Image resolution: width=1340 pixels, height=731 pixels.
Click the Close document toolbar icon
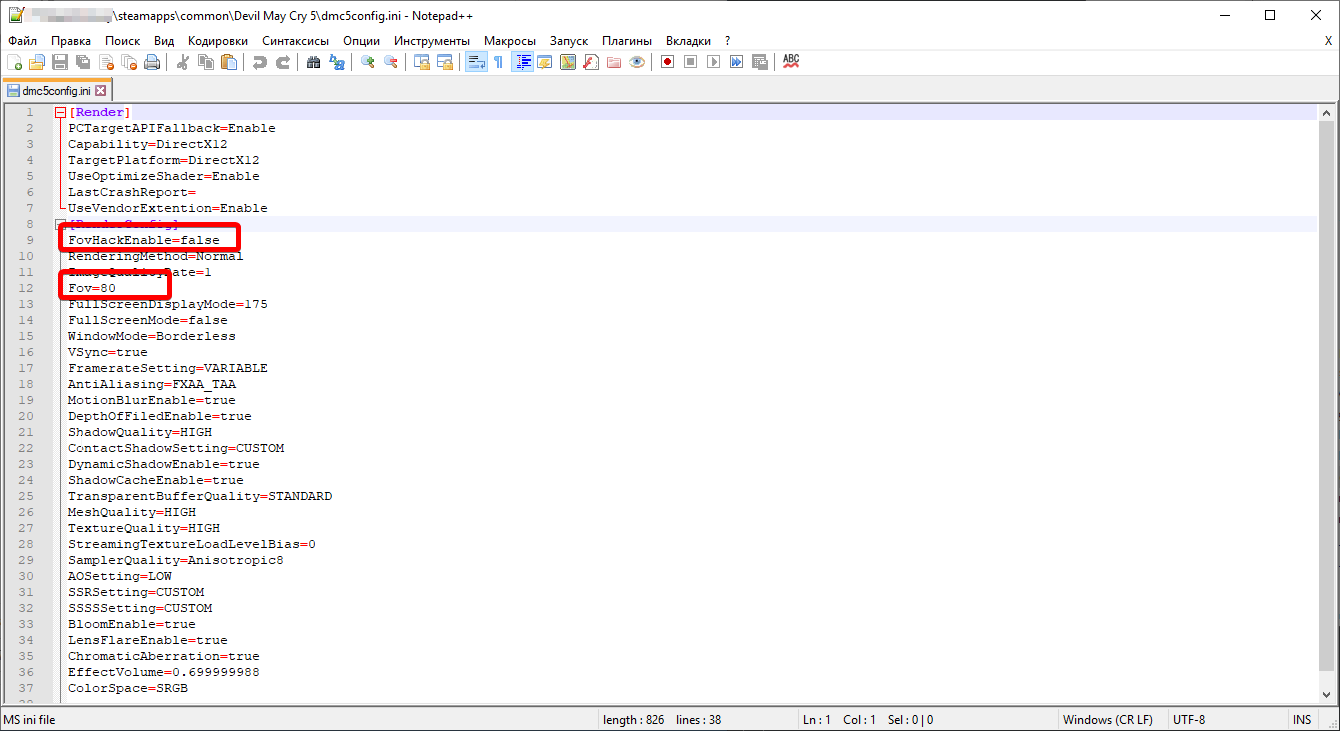point(106,62)
